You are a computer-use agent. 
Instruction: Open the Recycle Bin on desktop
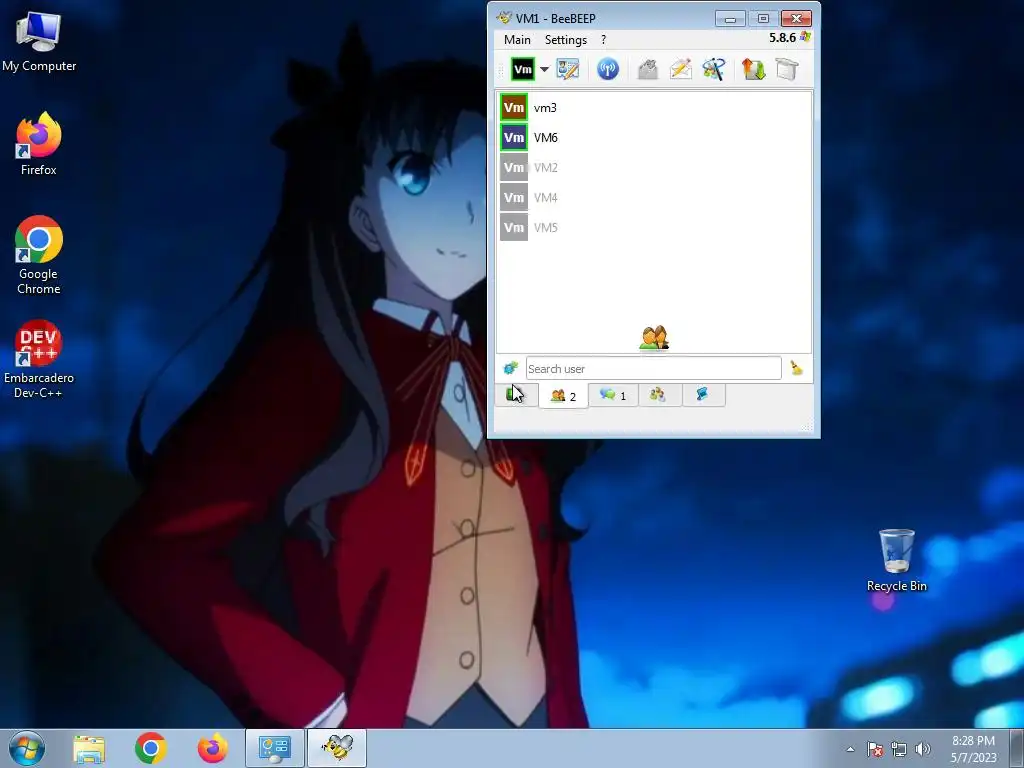896,560
